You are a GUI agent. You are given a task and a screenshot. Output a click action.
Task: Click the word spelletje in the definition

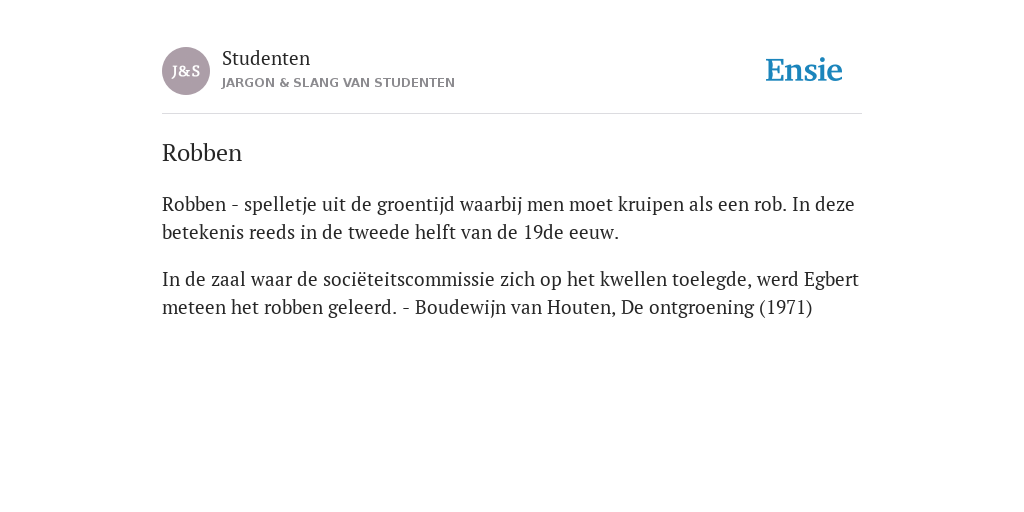coord(279,205)
